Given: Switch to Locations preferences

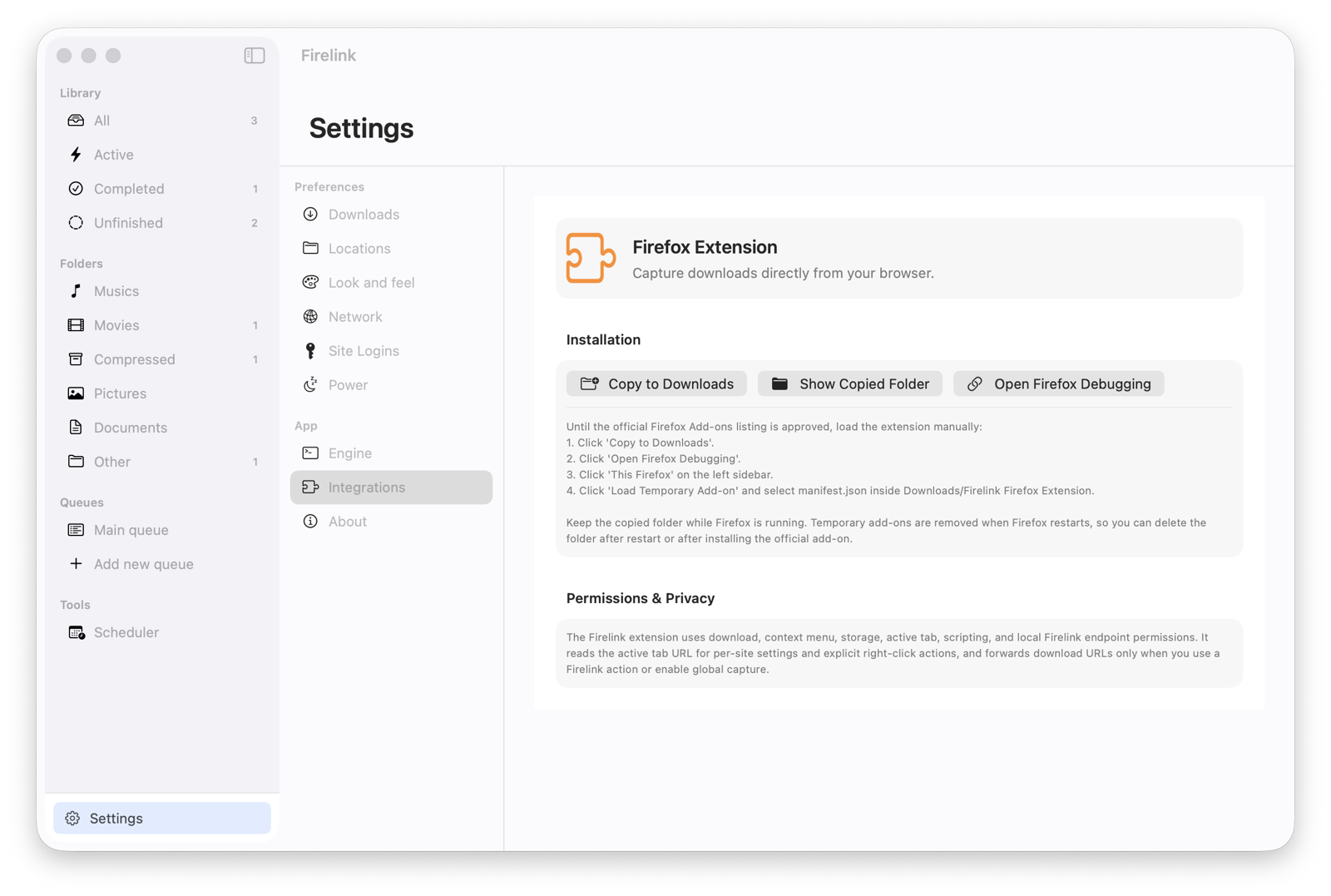Looking at the screenshot, I should tap(391, 249).
